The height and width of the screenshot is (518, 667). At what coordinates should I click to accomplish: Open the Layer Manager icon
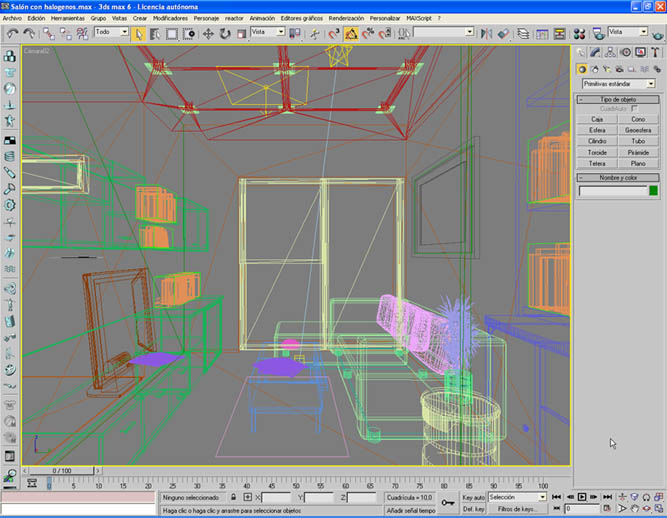click(523, 34)
